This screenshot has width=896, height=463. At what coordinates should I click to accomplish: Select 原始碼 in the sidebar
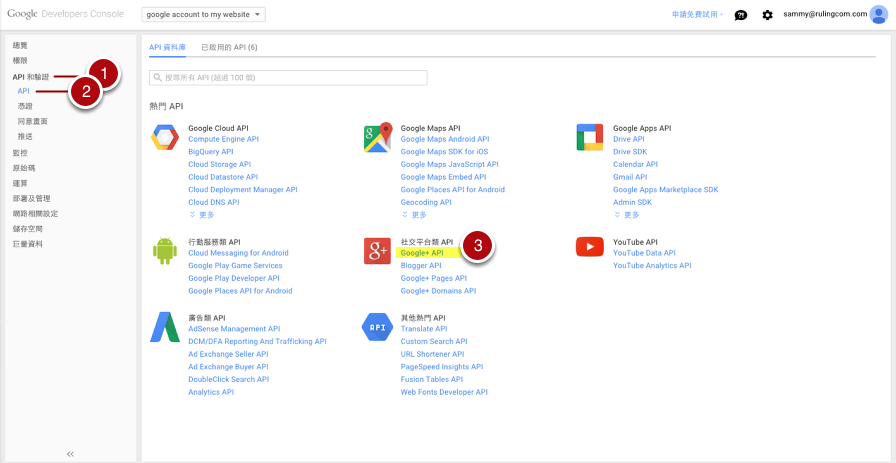[x=24, y=168]
